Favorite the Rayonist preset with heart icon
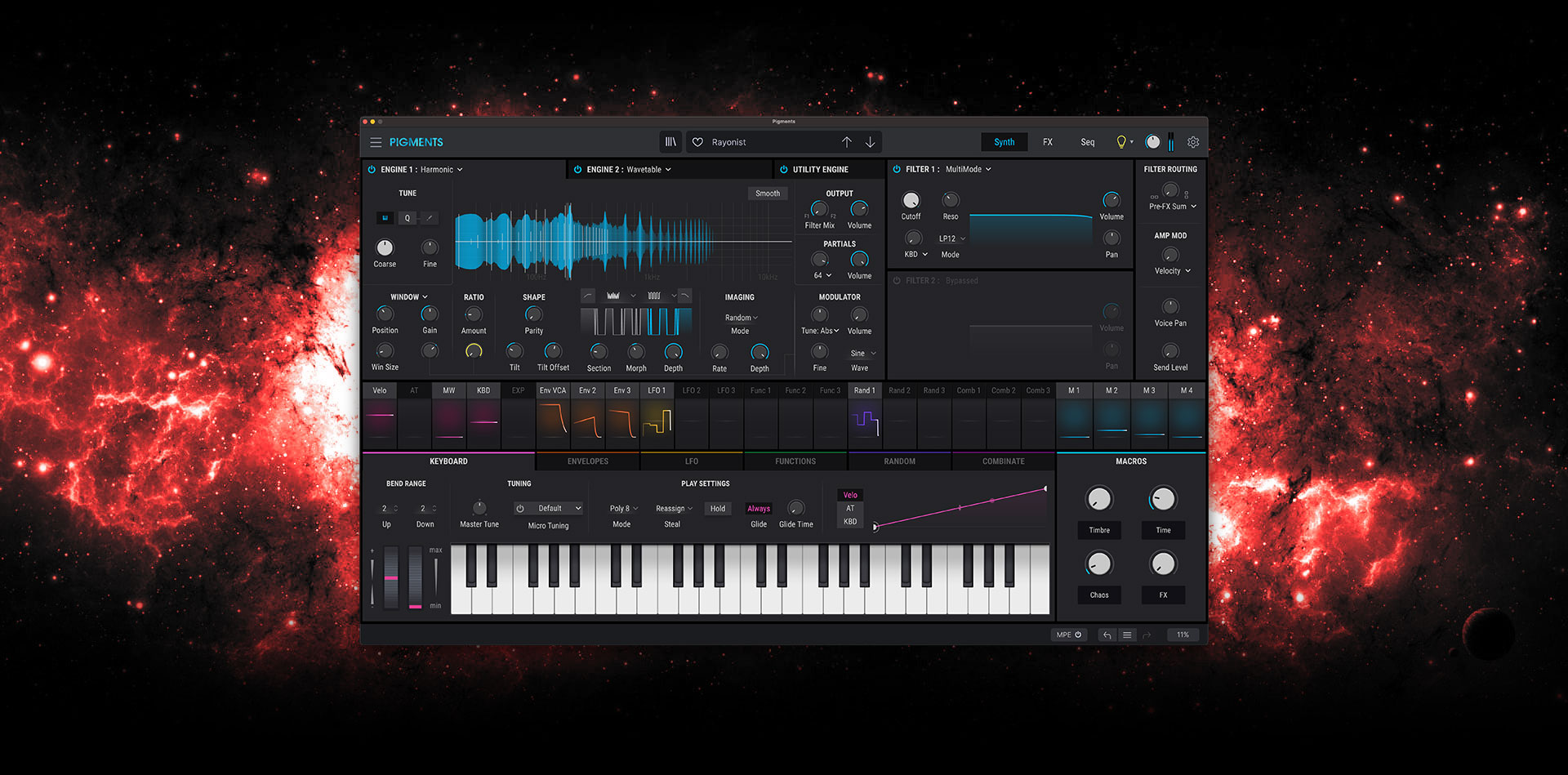Image resolution: width=1568 pixels, height=775 pixels. (697, 142)
